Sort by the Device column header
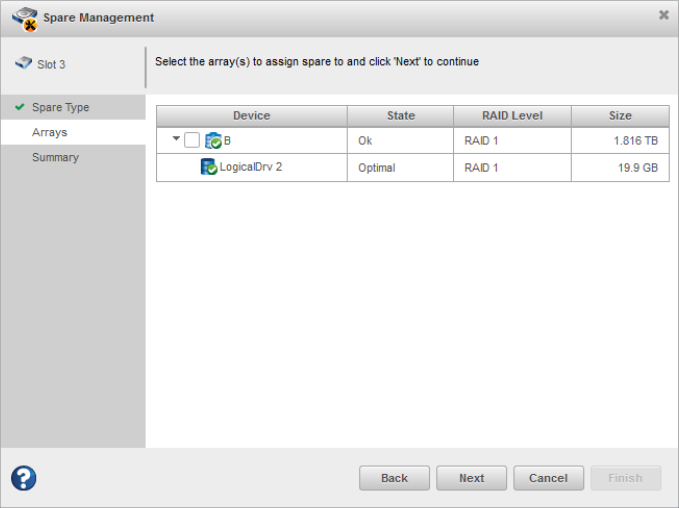This screenshot has height=508, width=679. point(251,116)
